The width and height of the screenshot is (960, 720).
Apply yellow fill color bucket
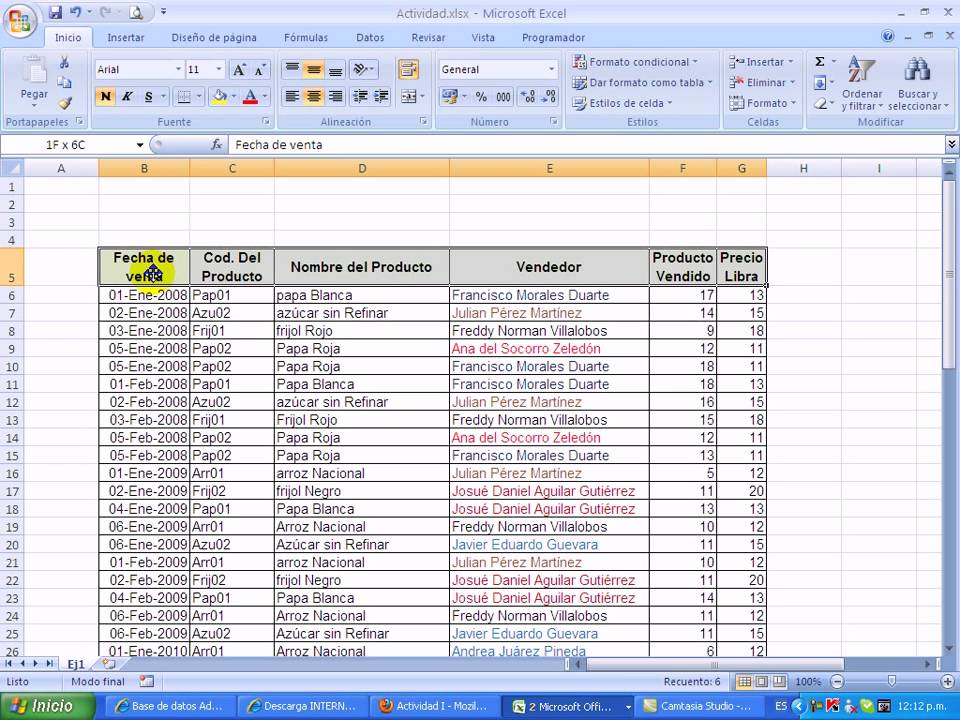(219, 96)
